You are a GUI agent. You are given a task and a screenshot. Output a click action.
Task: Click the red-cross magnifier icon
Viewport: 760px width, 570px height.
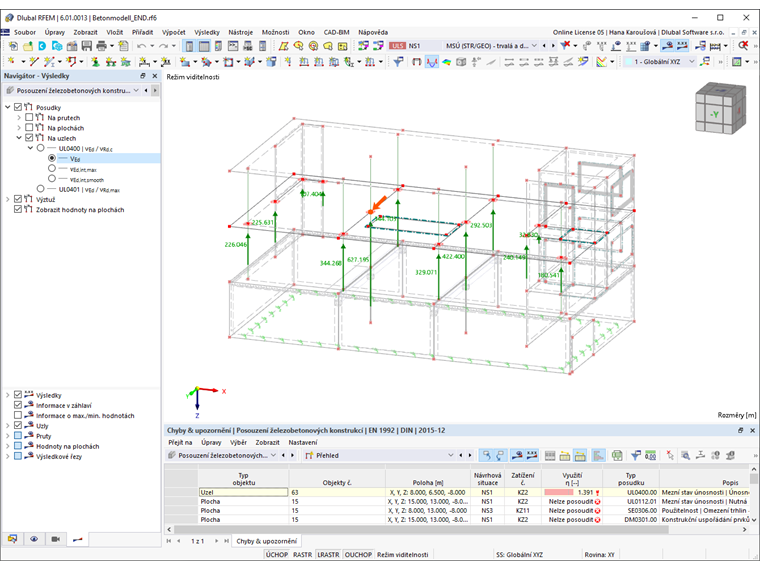[743, 46]
